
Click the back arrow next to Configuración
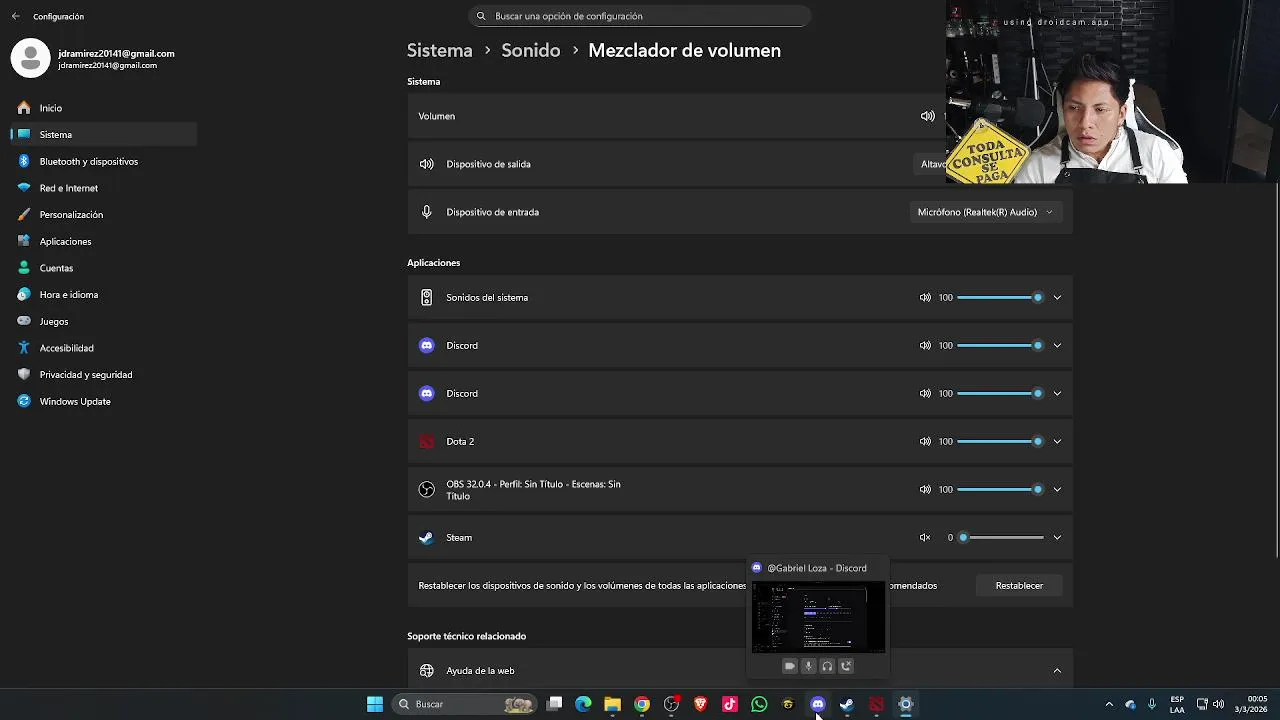click(15, 16)
